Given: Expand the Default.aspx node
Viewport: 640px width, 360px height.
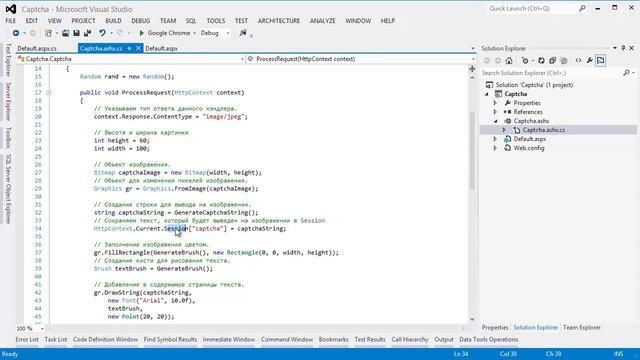Looking at the screenshot, I should pyautogui.click(x=495, y=139).
